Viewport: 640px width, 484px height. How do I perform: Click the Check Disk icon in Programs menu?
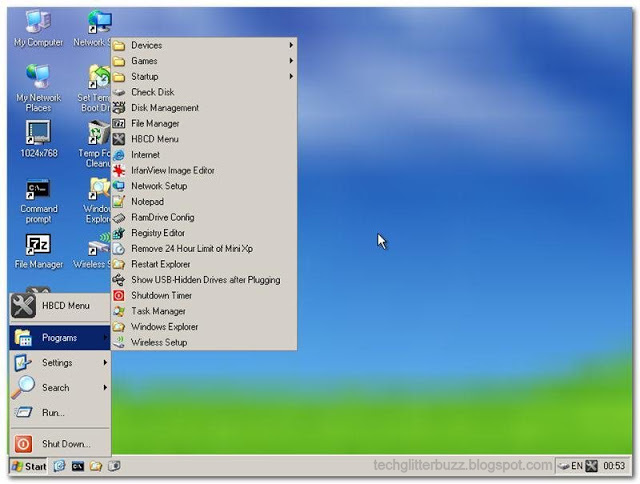(x=119, y=93)
